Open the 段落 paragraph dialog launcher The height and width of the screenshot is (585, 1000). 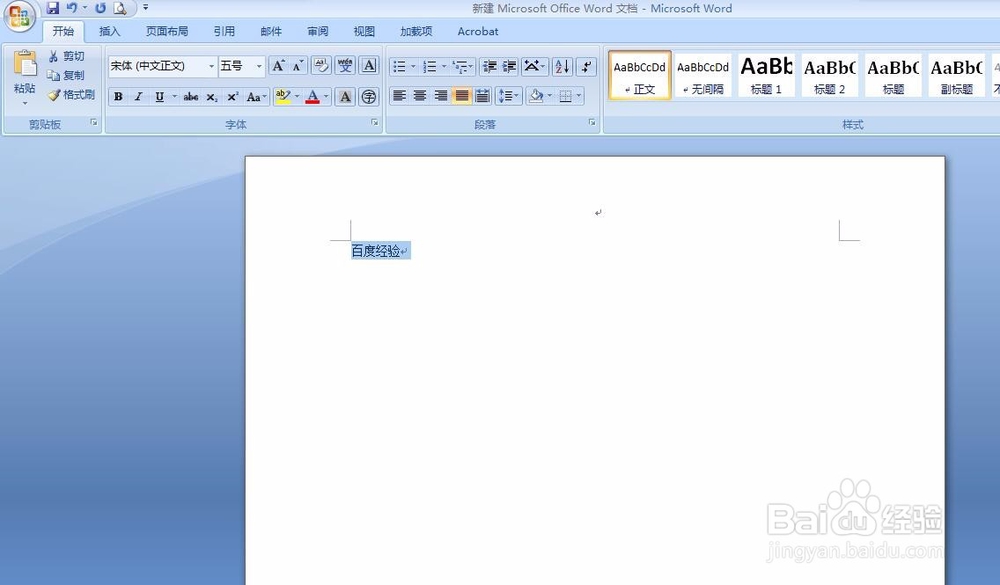click(592, 122)
